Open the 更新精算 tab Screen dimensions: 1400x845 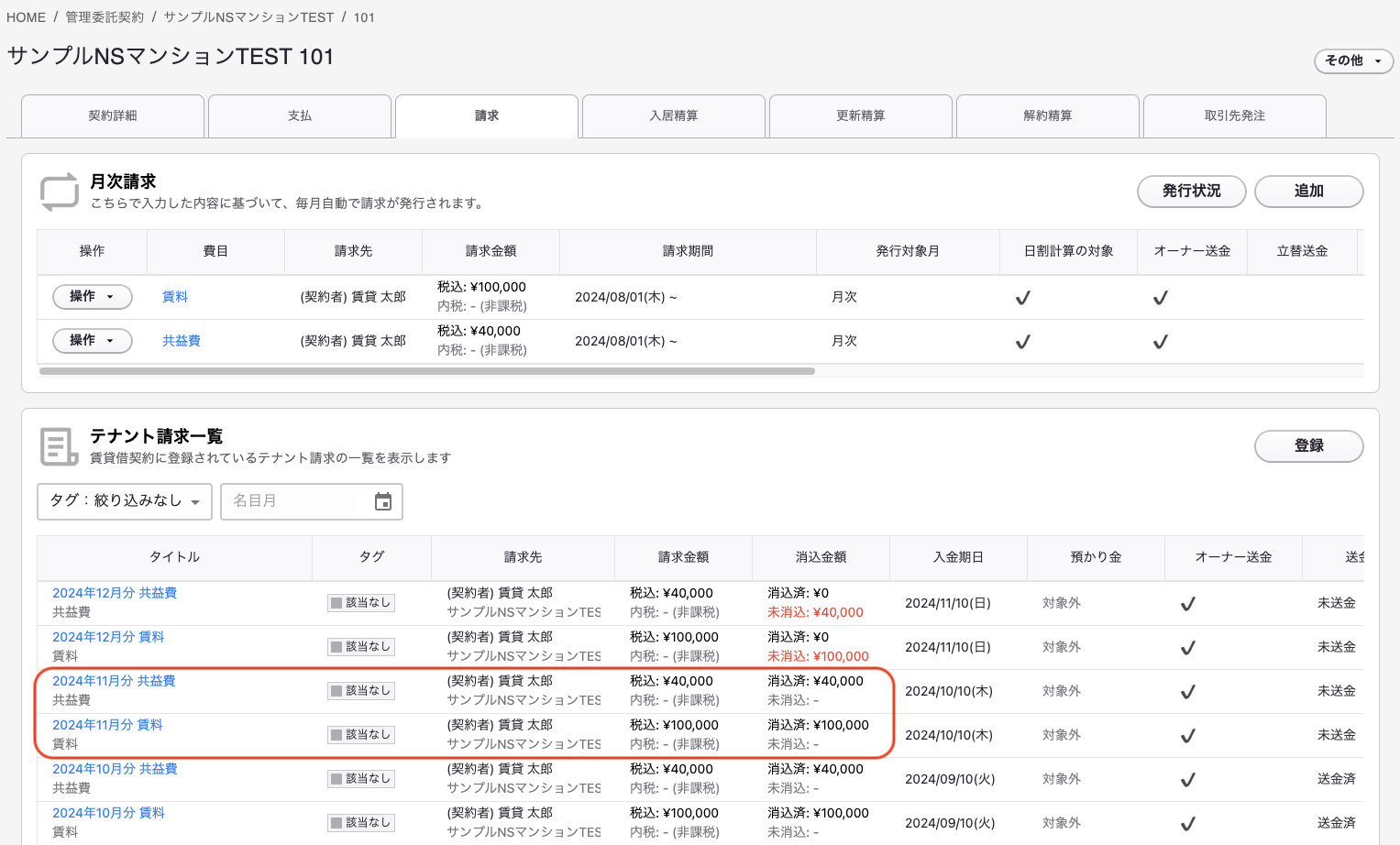pyautogui.click(x=861, y=116)
